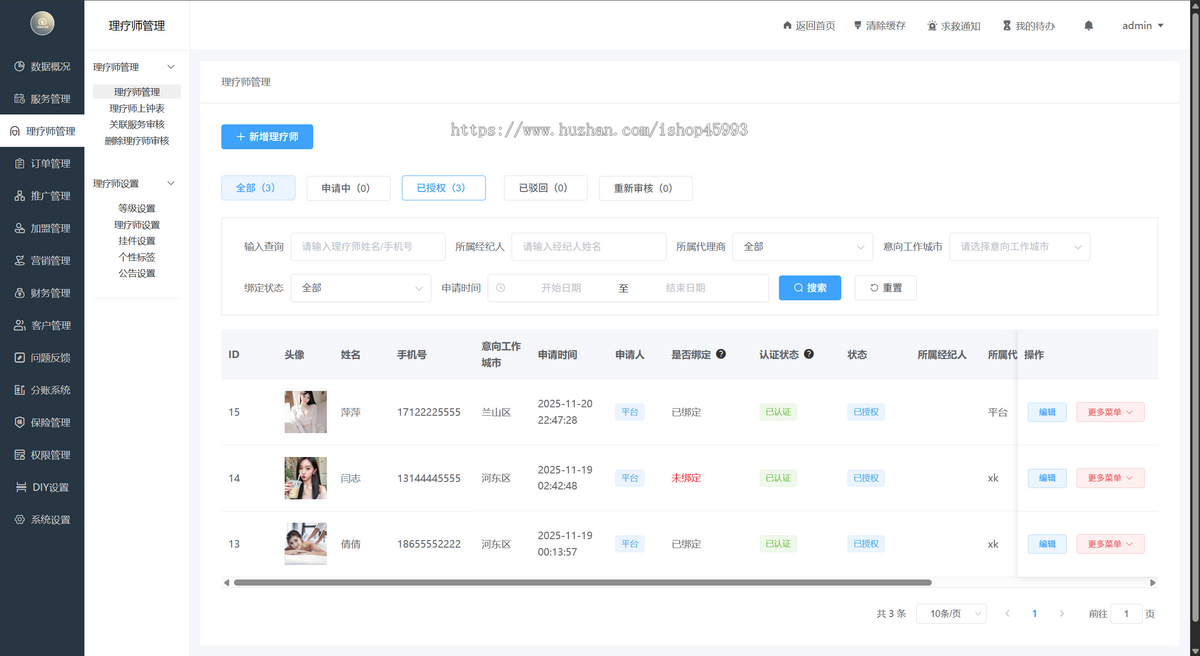Click help icon next to 认证状态

[809, 354]
